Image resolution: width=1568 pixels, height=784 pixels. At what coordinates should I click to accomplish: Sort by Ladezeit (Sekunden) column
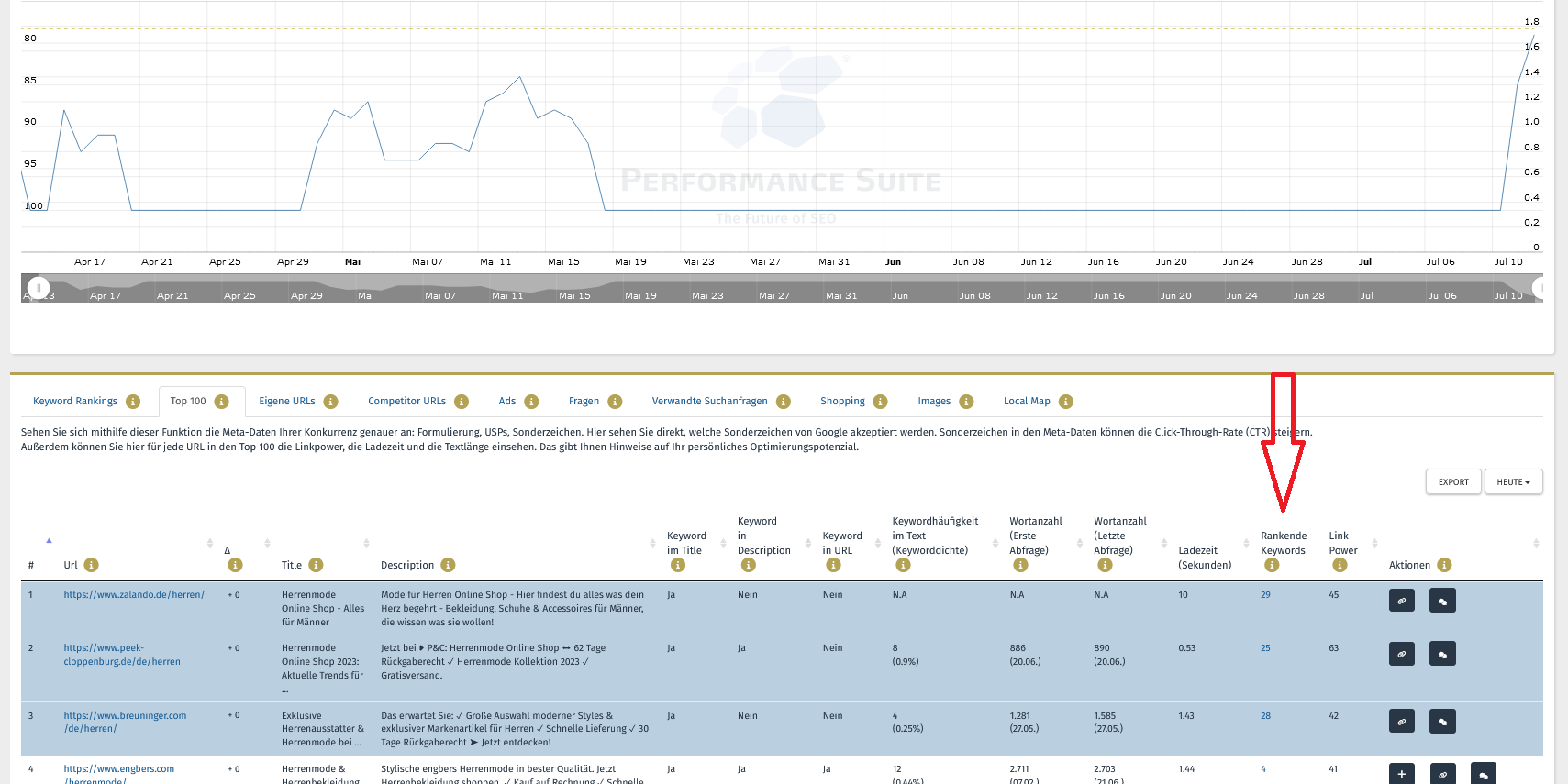tap(1246, 544)
